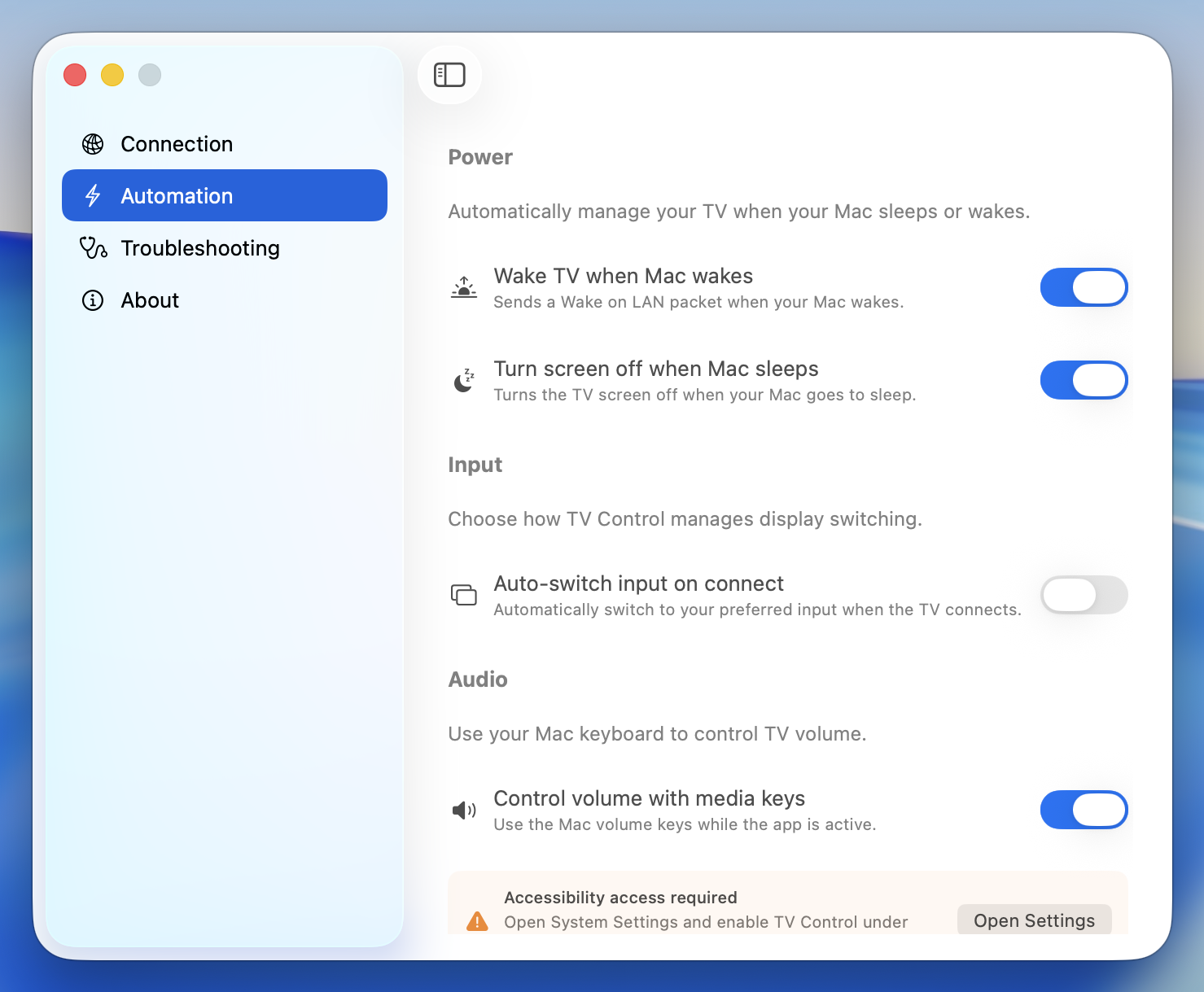Click "Turns the TV screen off" description
Screen dimensions: 1204x992
(705, 395)
